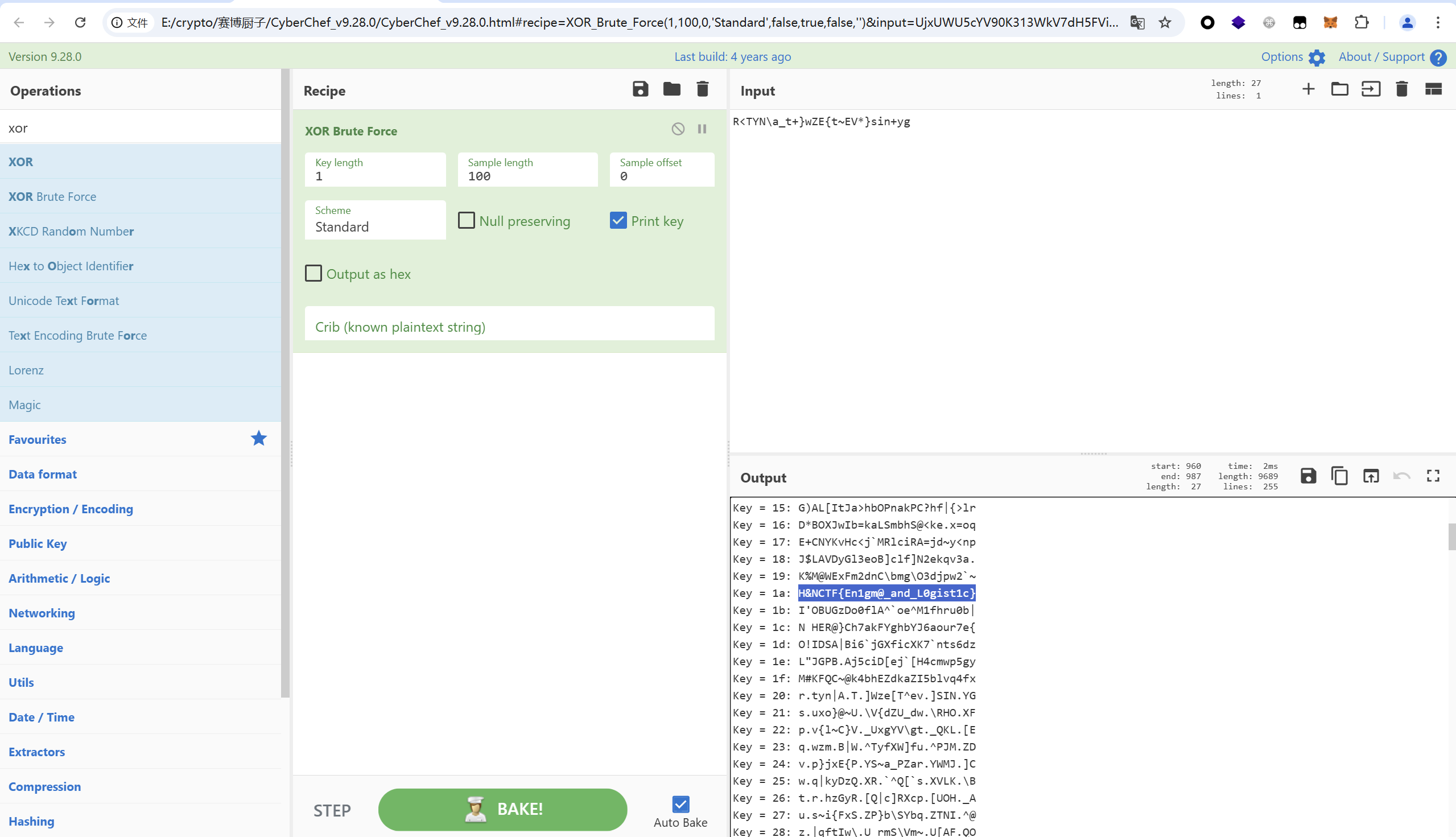Viewport: 1456px width, 837px height.
Task: Expand the Favourites category
Action: coord(141,439)
